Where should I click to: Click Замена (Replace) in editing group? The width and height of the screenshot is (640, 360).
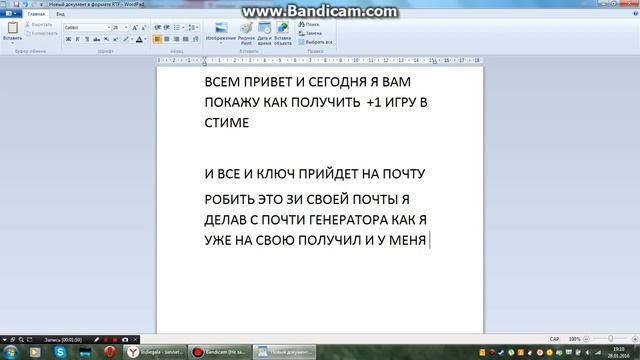(310, 33)
